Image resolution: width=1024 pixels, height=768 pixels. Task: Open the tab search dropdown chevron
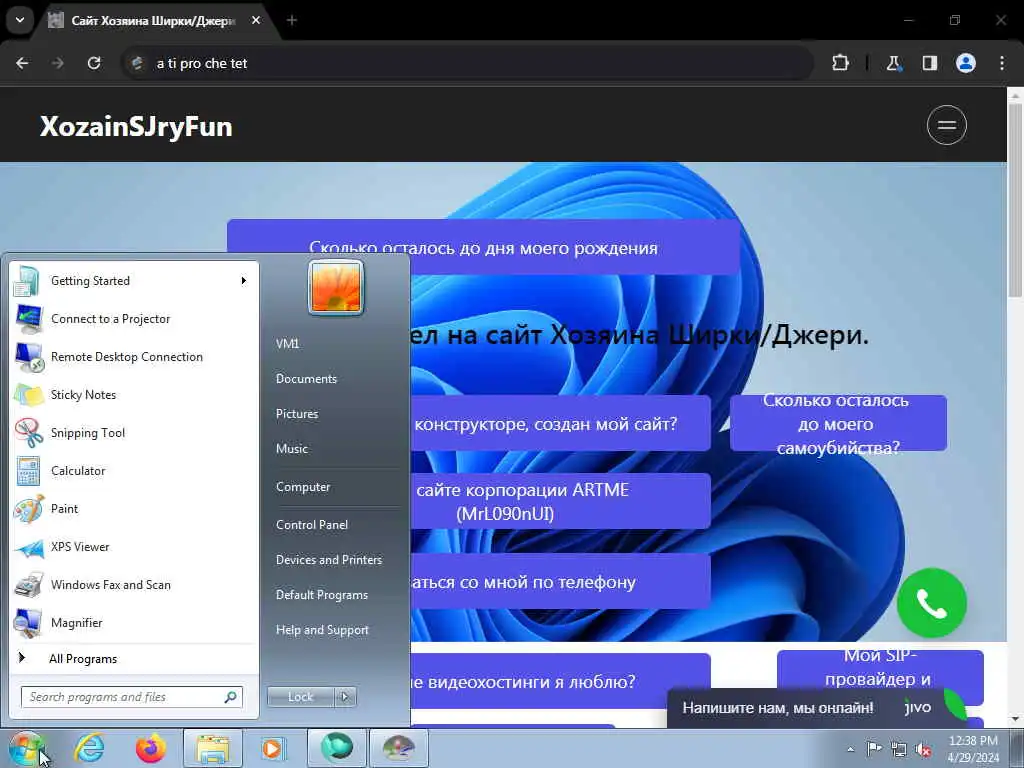pos(20,20)
